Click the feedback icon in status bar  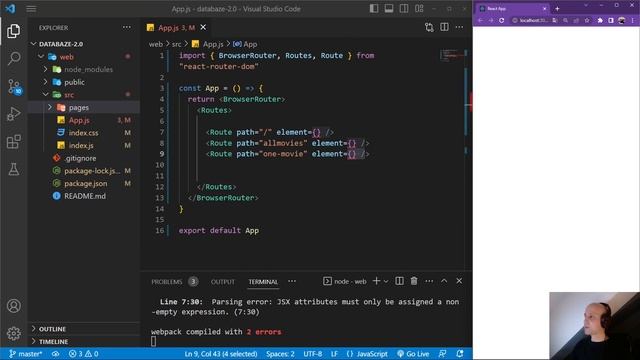(442, 353)
